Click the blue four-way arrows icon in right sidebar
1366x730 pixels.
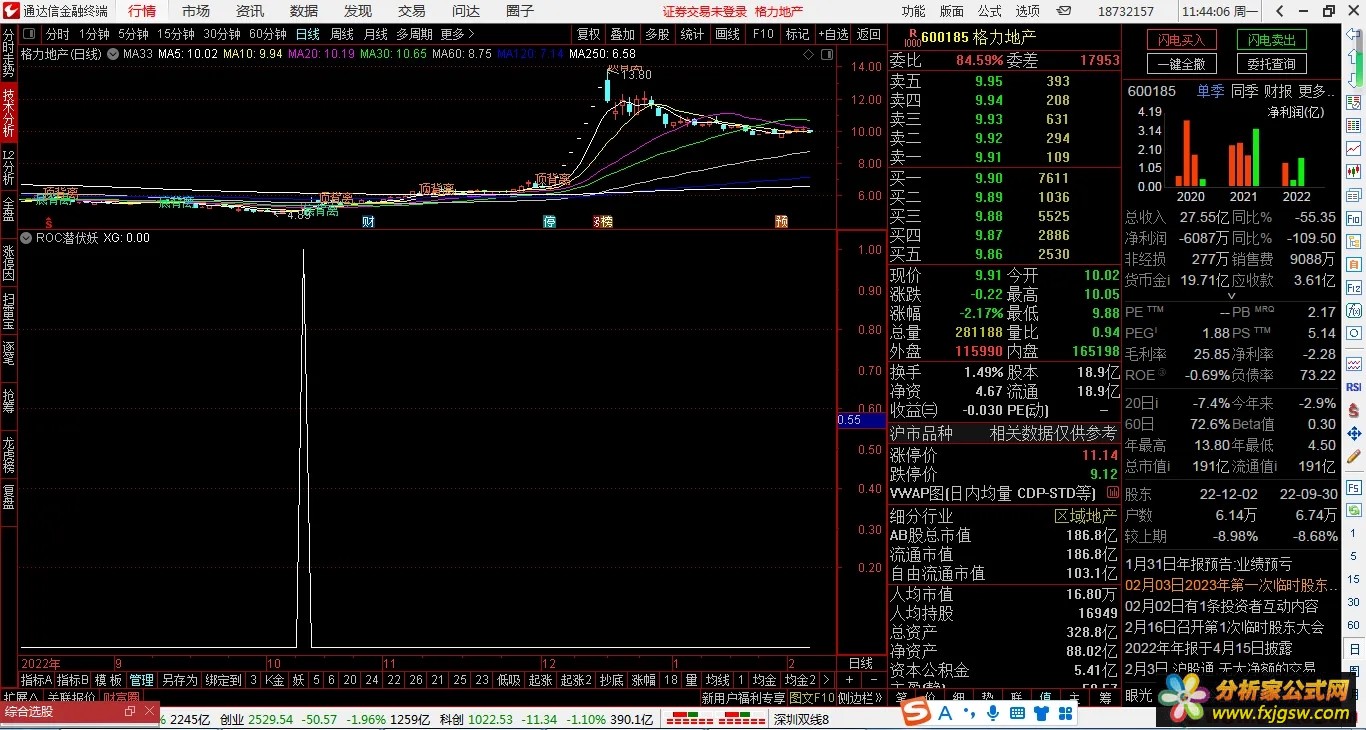(x=1354, y=434)
